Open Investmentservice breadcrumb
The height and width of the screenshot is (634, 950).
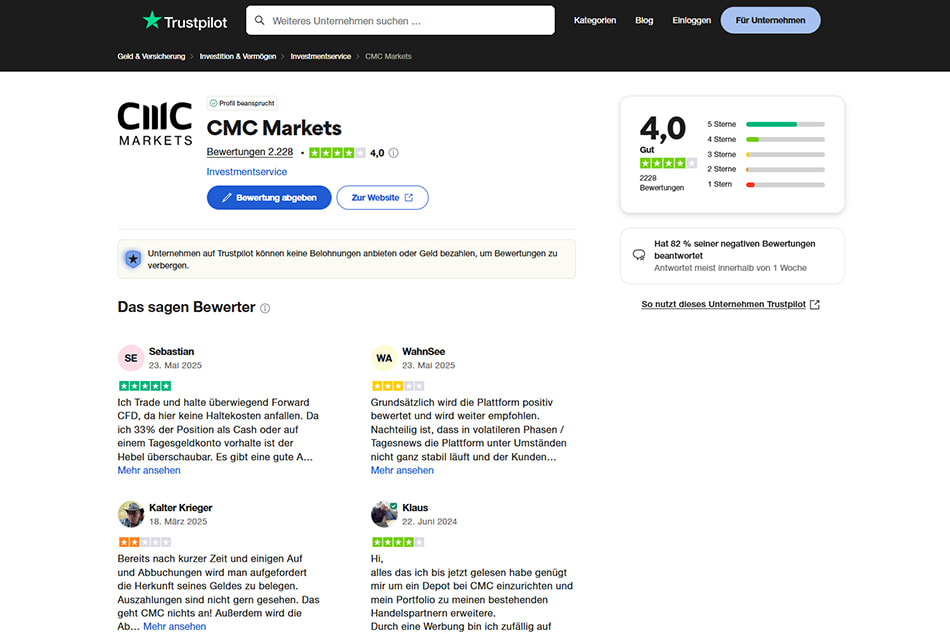(x=321, y=56)
